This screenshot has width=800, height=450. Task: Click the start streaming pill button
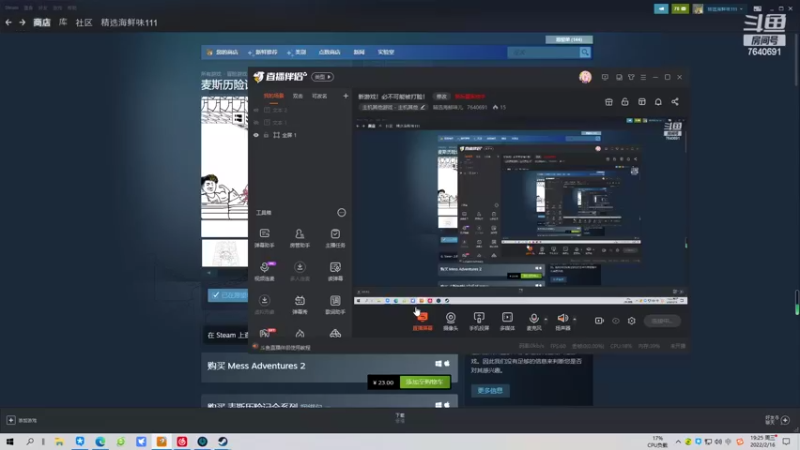pyautogui.click(x=662, y=321)
